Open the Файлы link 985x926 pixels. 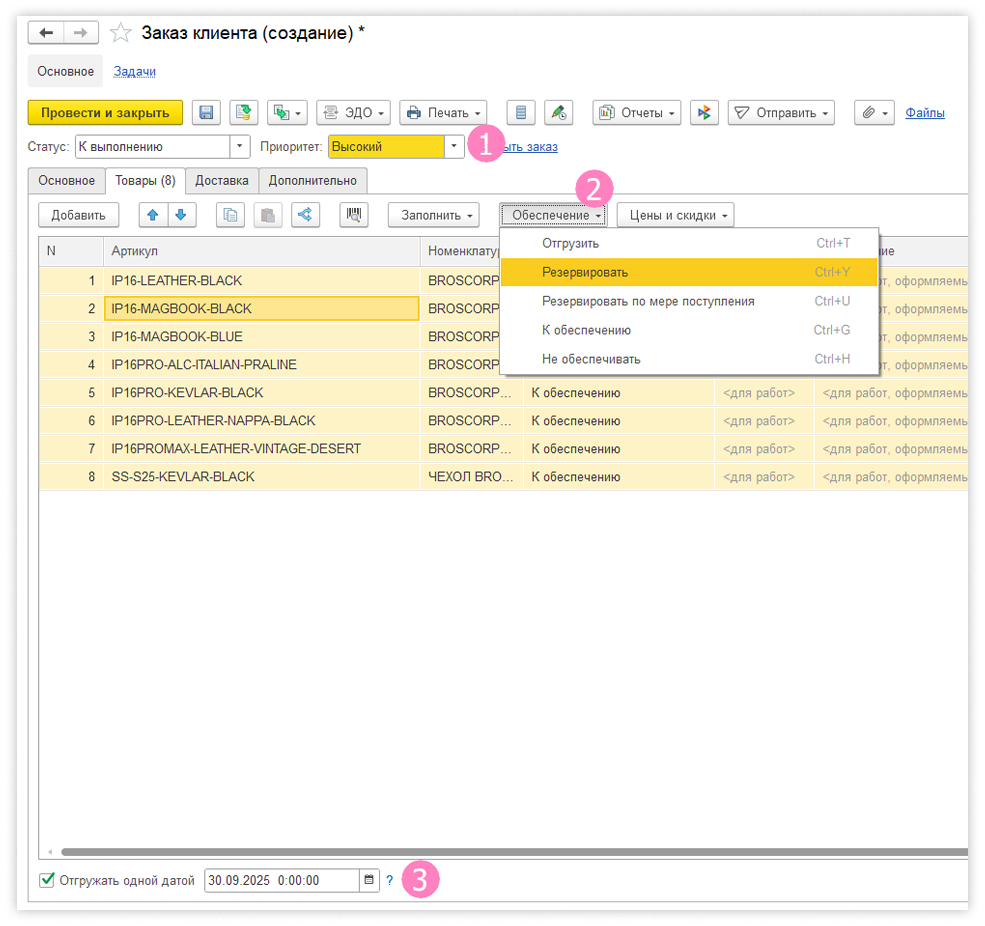[x=925, y=113]
